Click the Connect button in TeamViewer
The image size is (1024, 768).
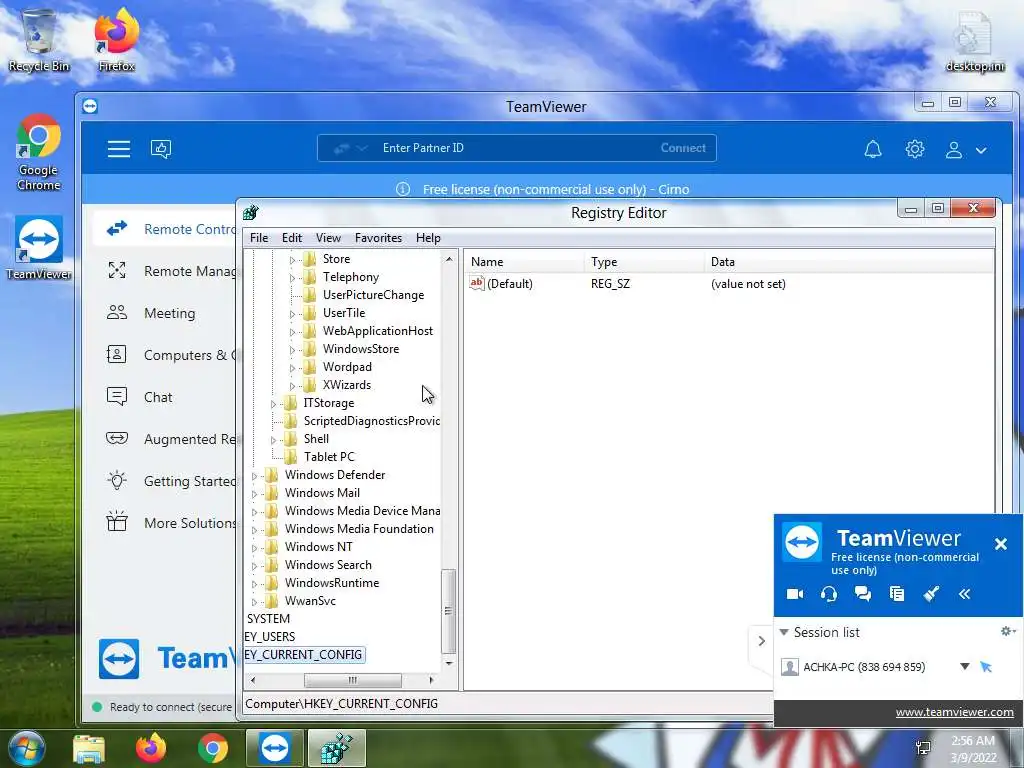point(682,148)
